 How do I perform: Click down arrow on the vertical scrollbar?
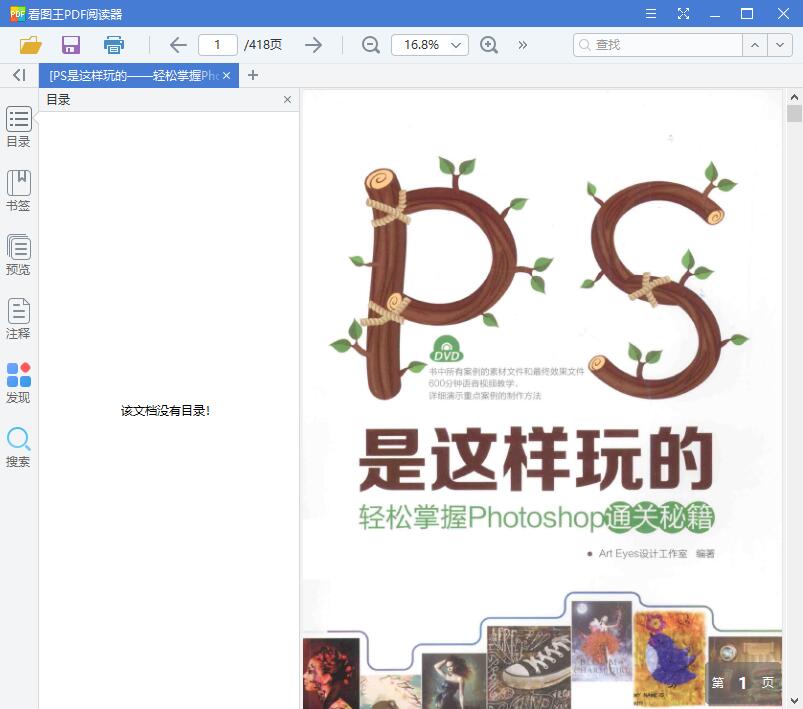point(794,701)
